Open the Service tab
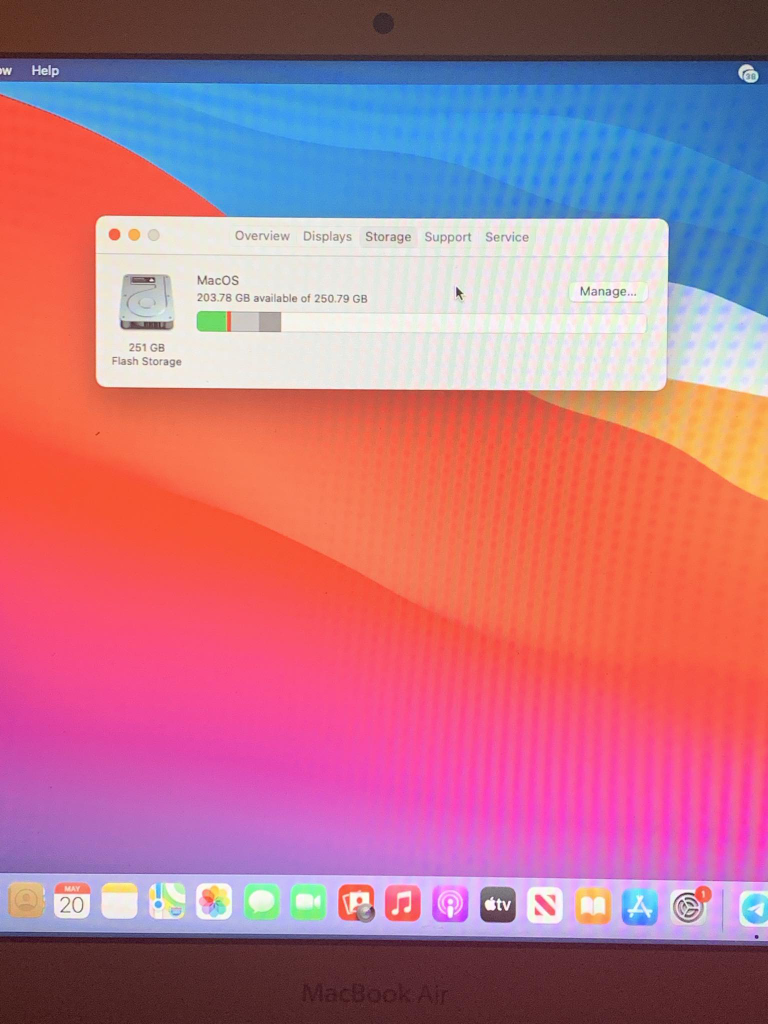 point(507,238)
